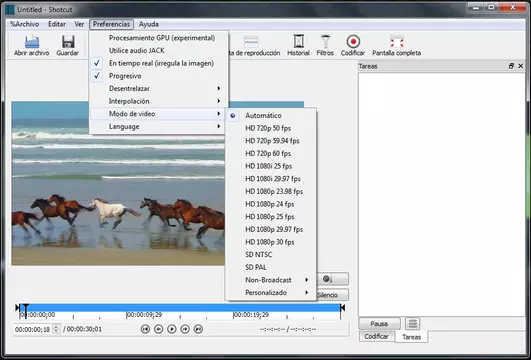The width and height of the screenshot is (531, 360).
Task: Open the Ayuda menu
Action: [149, 24]
